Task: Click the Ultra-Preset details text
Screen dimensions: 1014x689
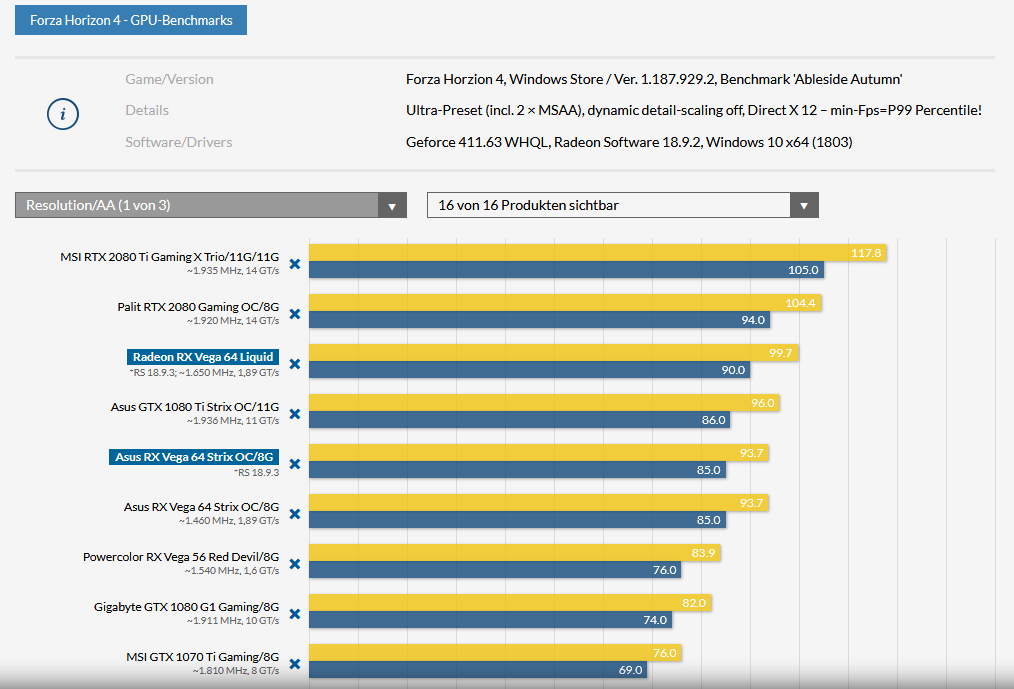Action: (x=694, y=110)
